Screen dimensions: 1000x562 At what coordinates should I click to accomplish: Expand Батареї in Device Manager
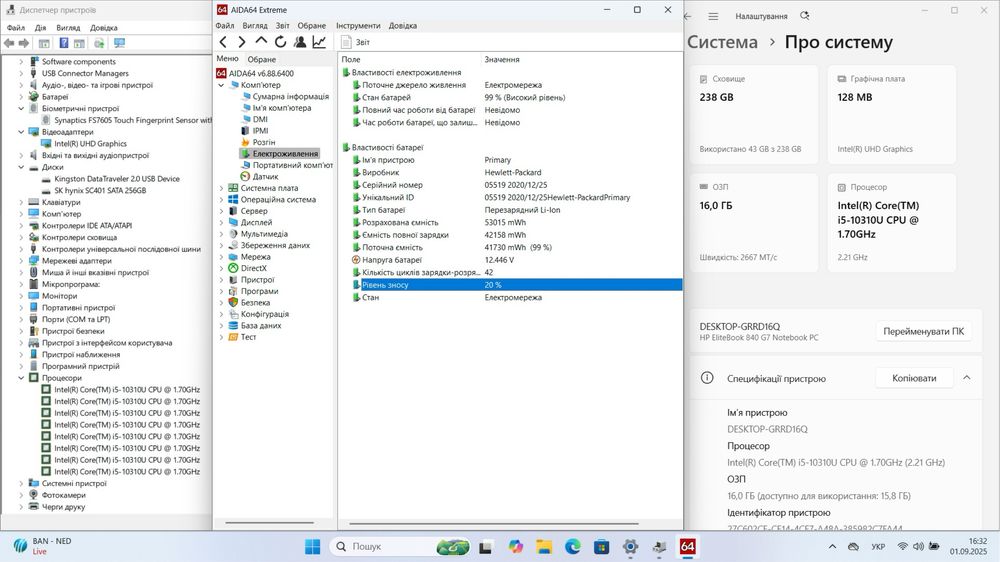point(21,97)
